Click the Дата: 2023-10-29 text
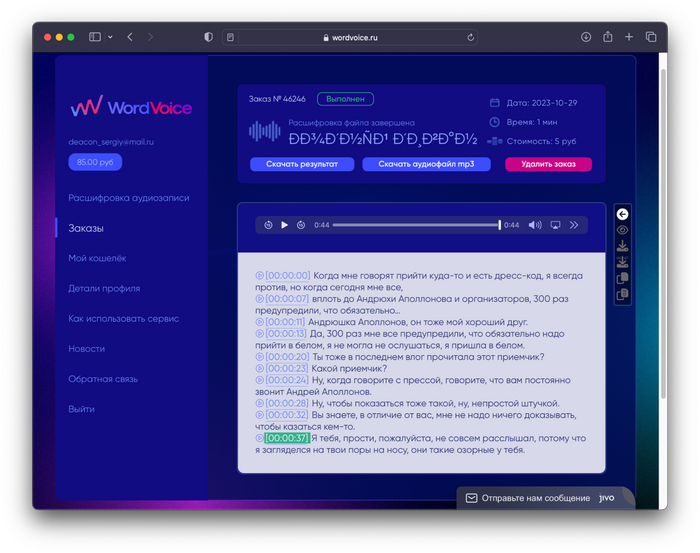Screen dimensions: 700x553 [542, 103]
